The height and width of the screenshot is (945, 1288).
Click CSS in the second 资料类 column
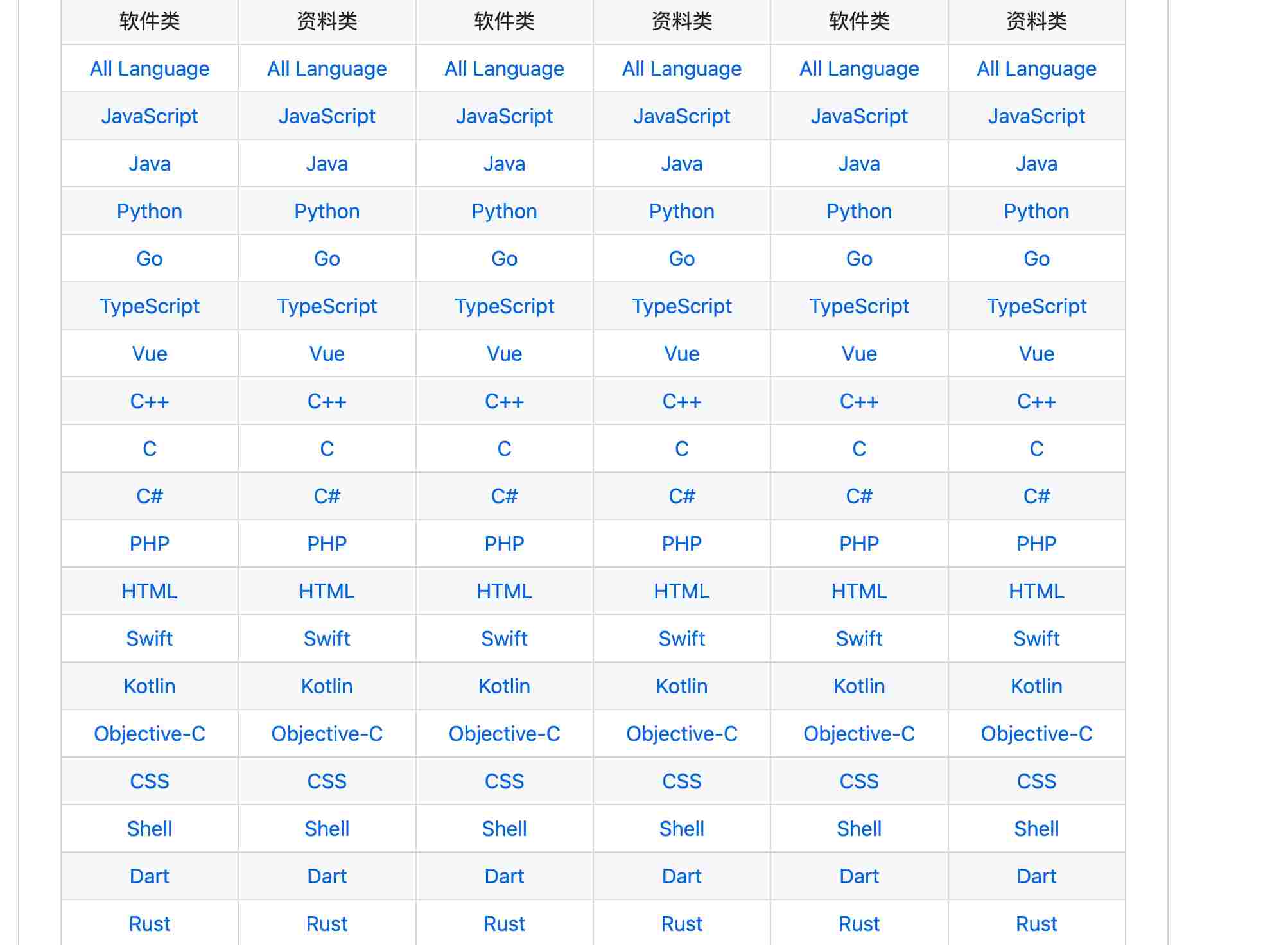click(681, 781)
